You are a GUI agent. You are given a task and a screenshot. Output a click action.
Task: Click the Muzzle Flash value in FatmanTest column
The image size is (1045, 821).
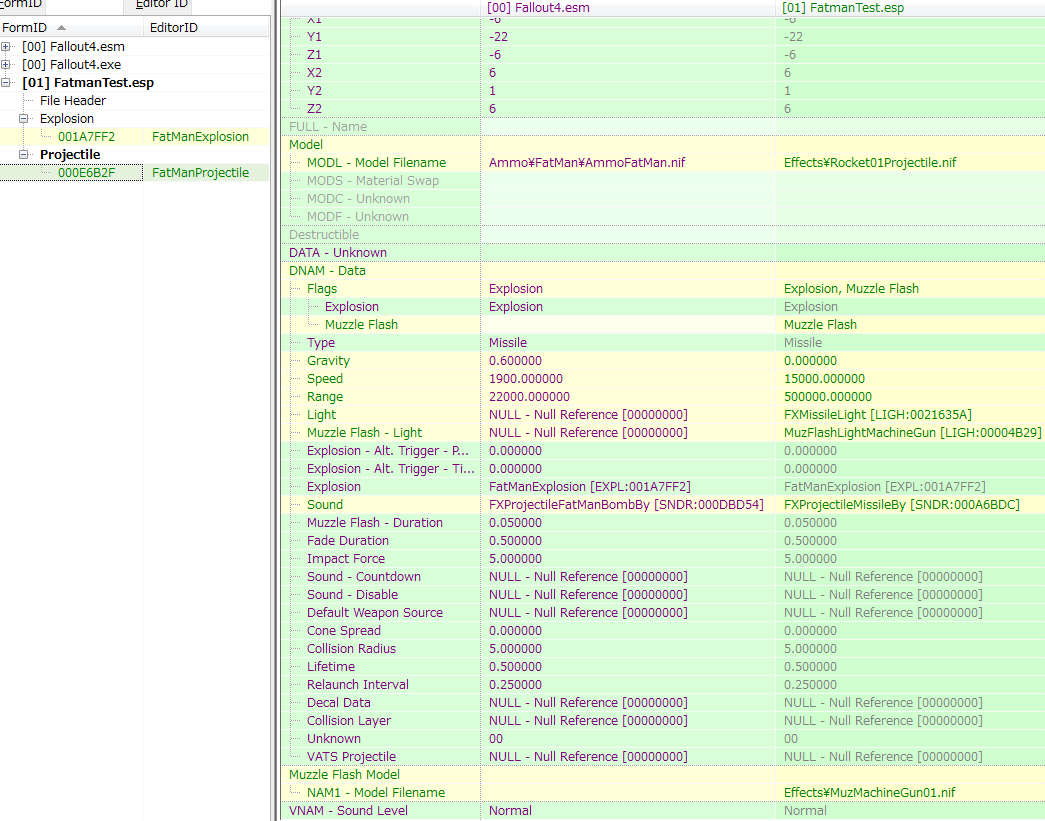[820, 325]
